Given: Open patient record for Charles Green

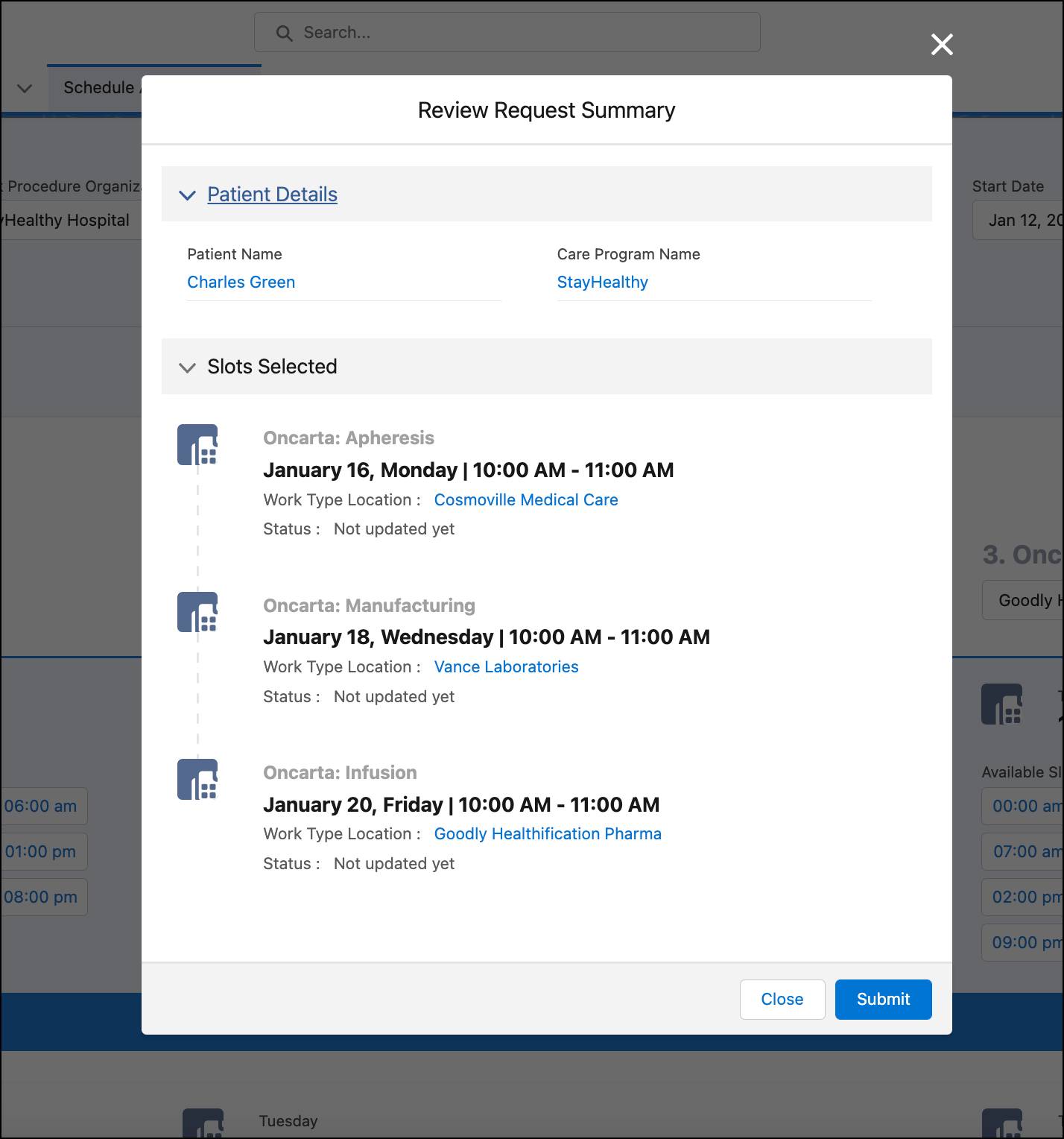Looking at the screenshot, I should tap(241, 282).
